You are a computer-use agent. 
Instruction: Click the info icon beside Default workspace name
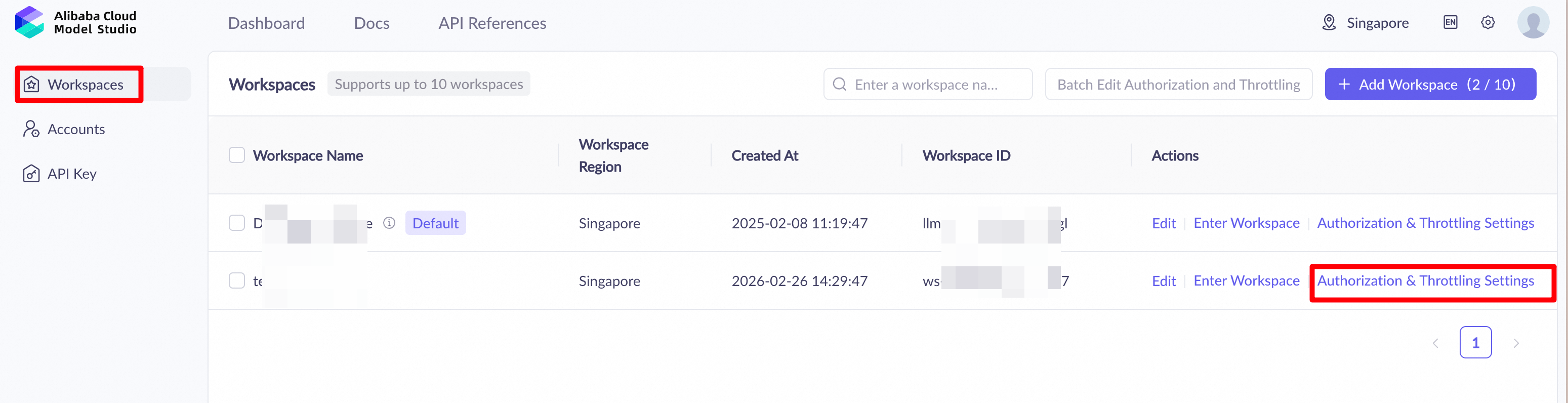pos(389,223)
